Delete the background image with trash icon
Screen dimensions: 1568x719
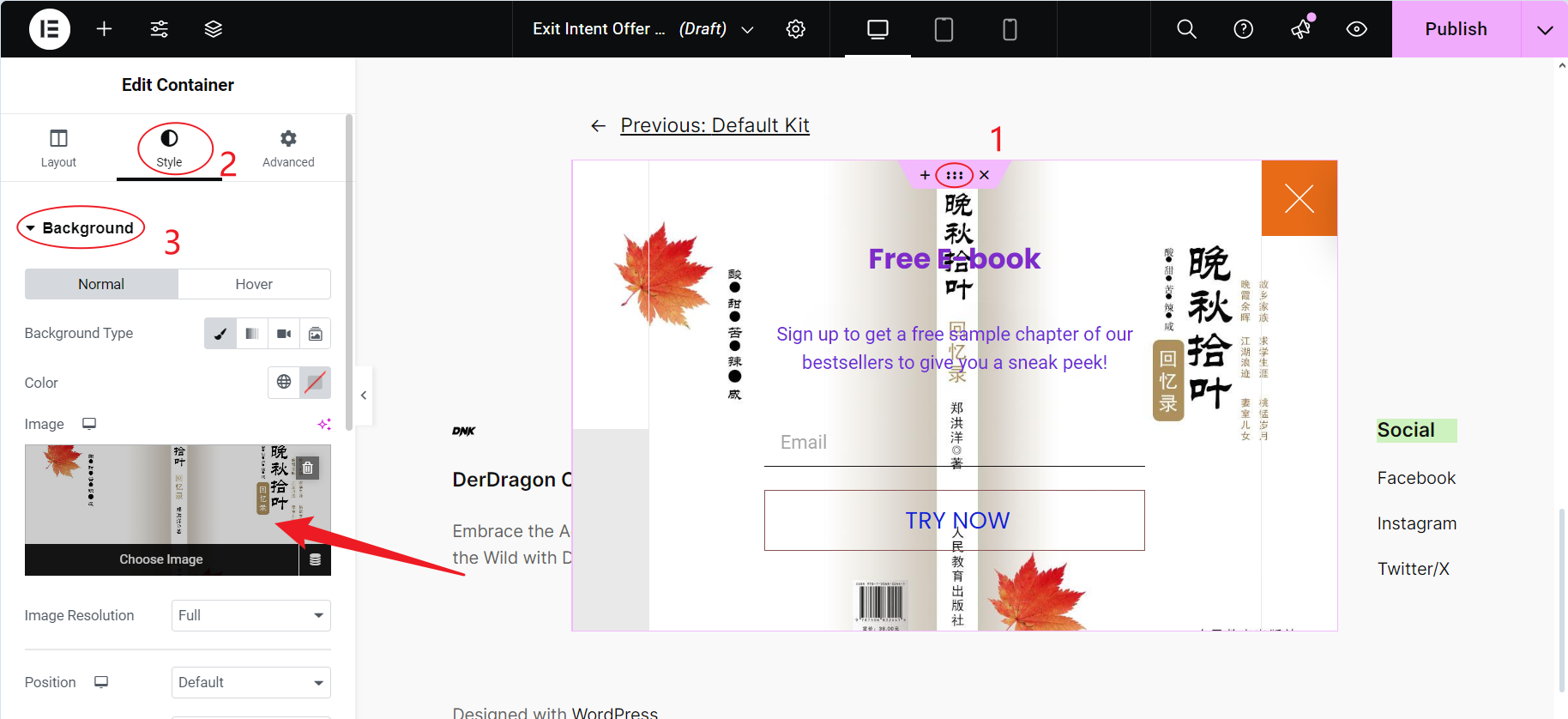308,468
